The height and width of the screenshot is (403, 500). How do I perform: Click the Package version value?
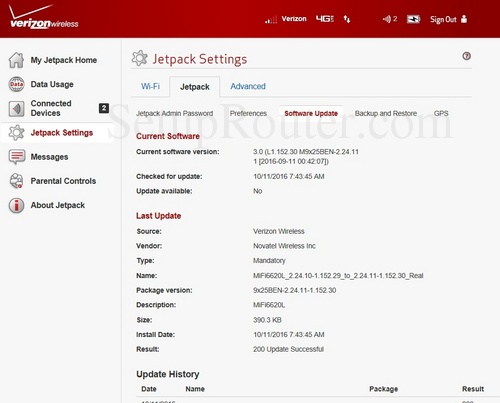pos(294,290)
